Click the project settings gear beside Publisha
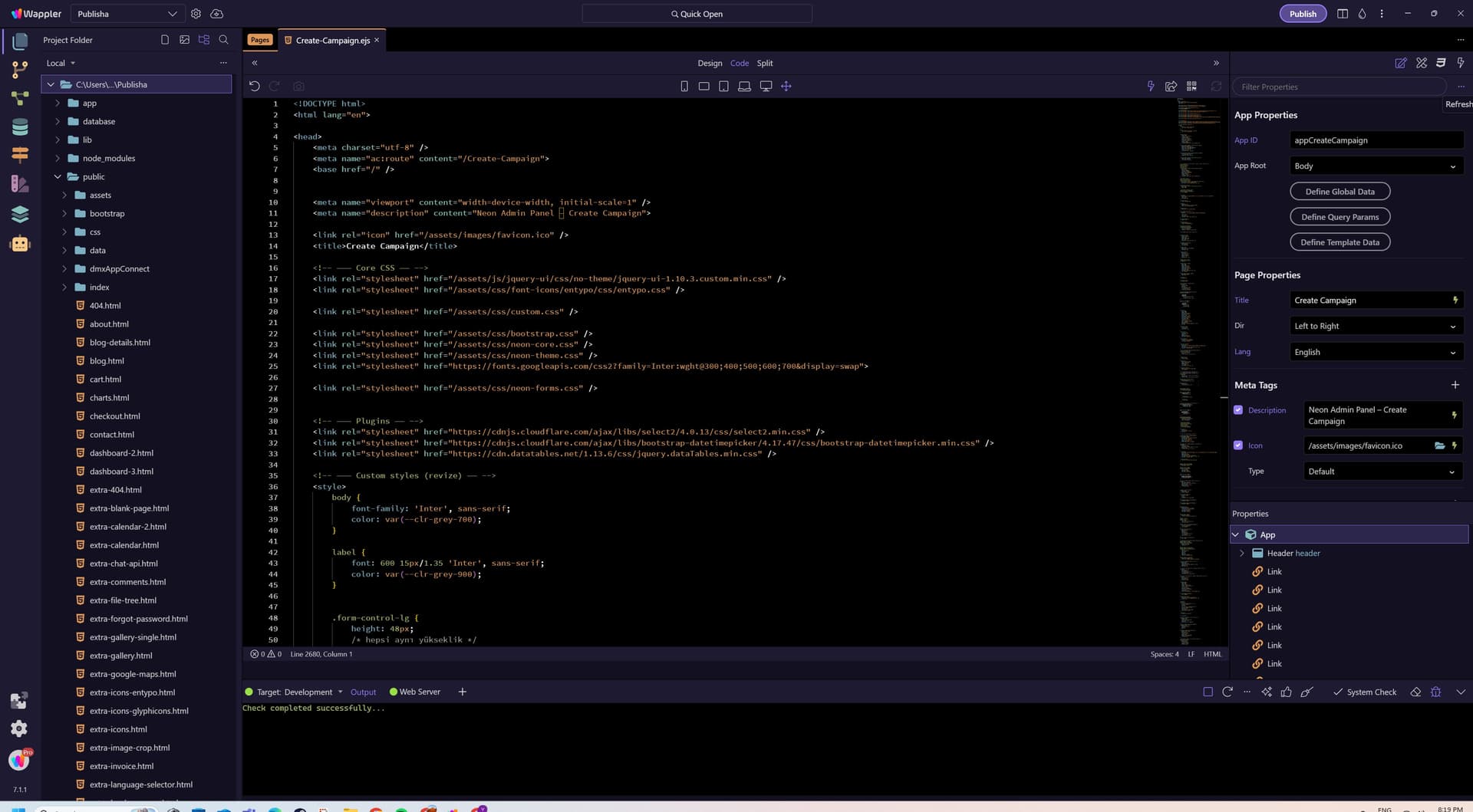Viewport: 1473px width, 812px height. pyautogui.click(x=196, y=14)
